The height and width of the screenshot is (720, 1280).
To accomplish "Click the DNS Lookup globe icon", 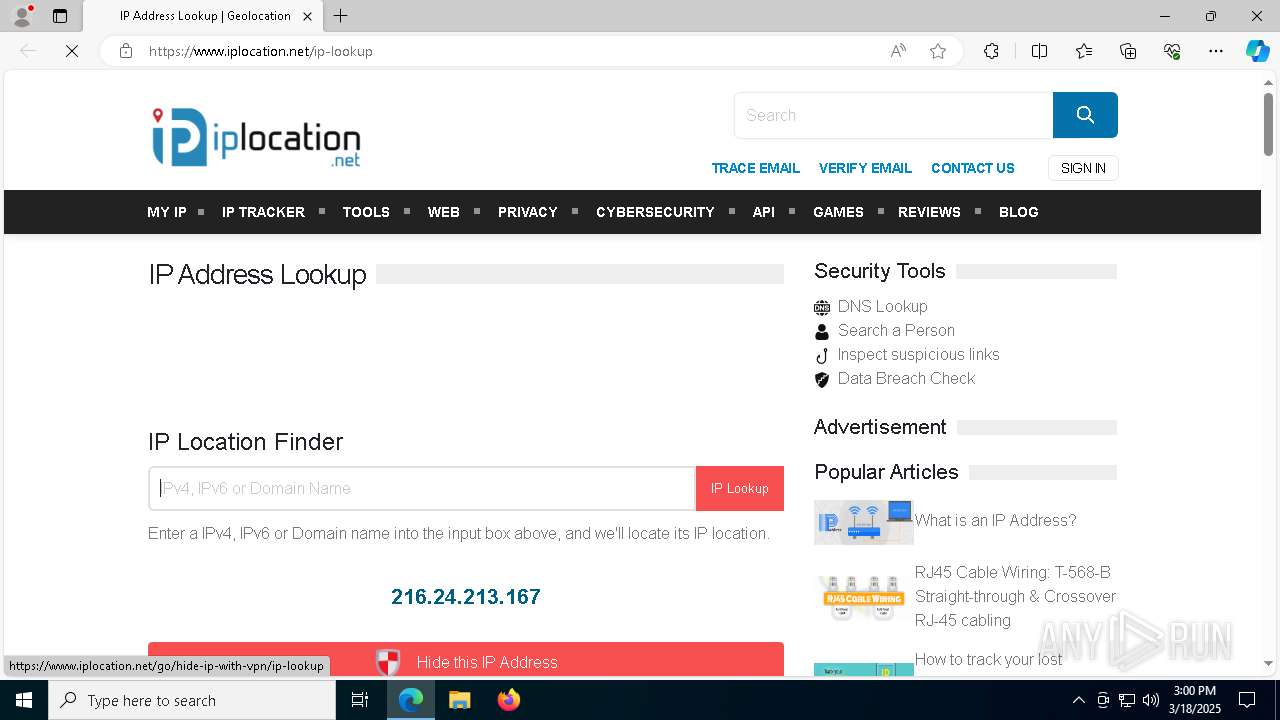I will point(822,307).
